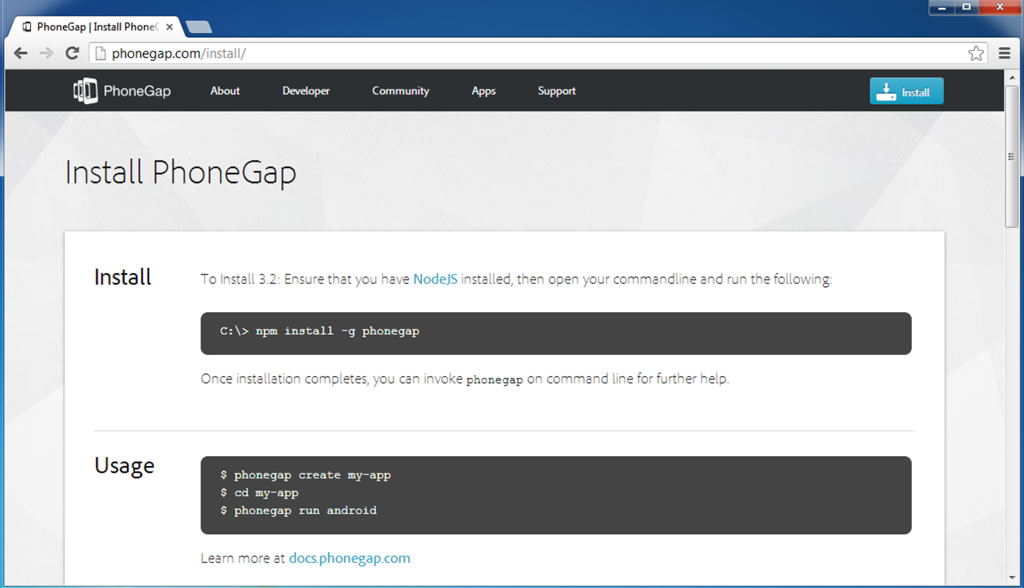This screenshot has height=588, width=1024.
Task: Go back using the browser back arrow
Action: tap(21, 54)
